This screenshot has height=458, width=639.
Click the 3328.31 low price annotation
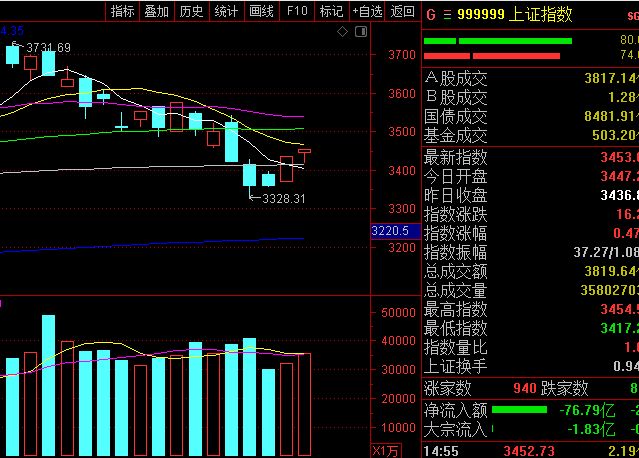pyautogui.click(x=284, y=198)
